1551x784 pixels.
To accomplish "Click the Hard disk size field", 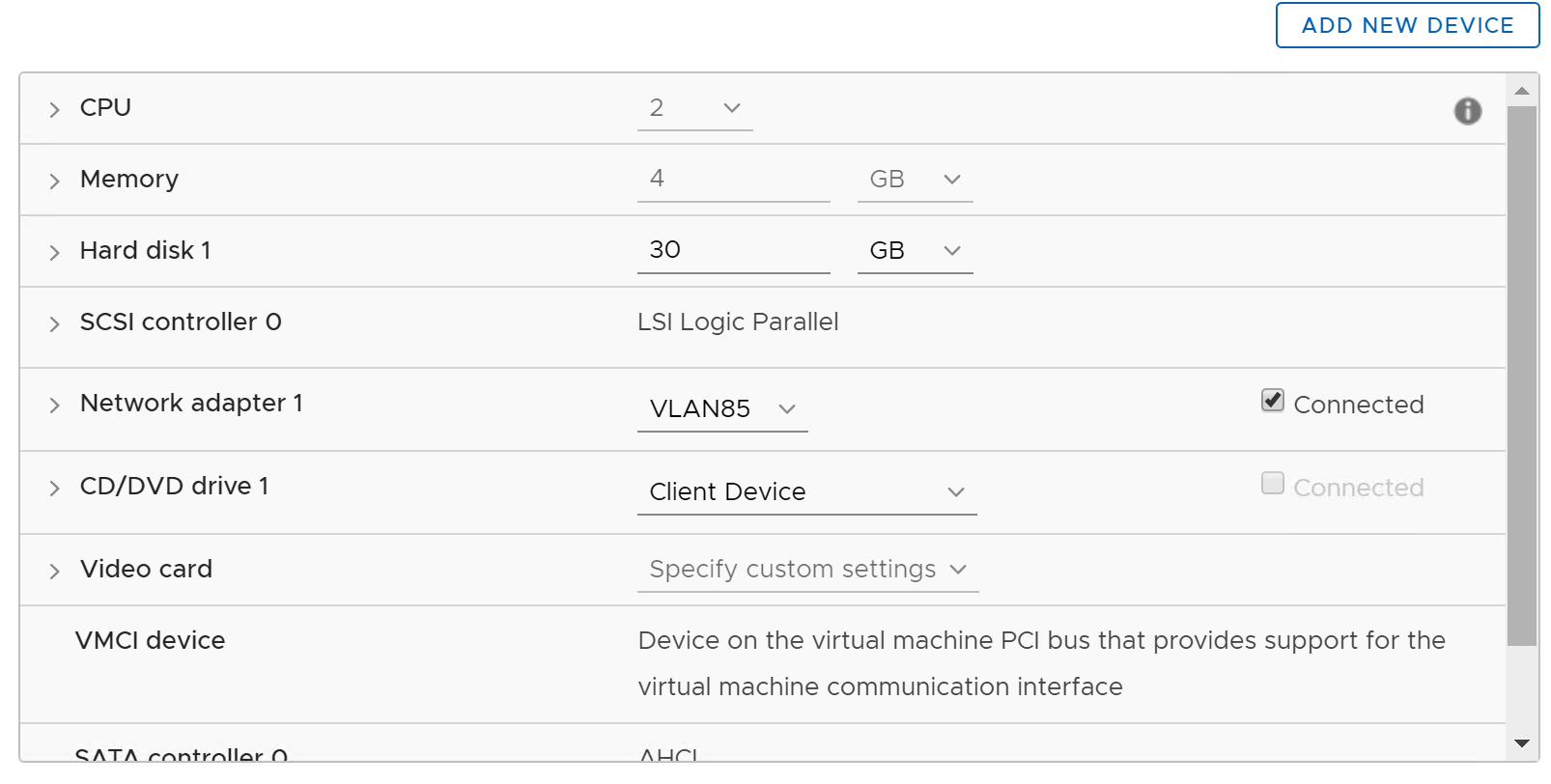I will coord(733,250).
